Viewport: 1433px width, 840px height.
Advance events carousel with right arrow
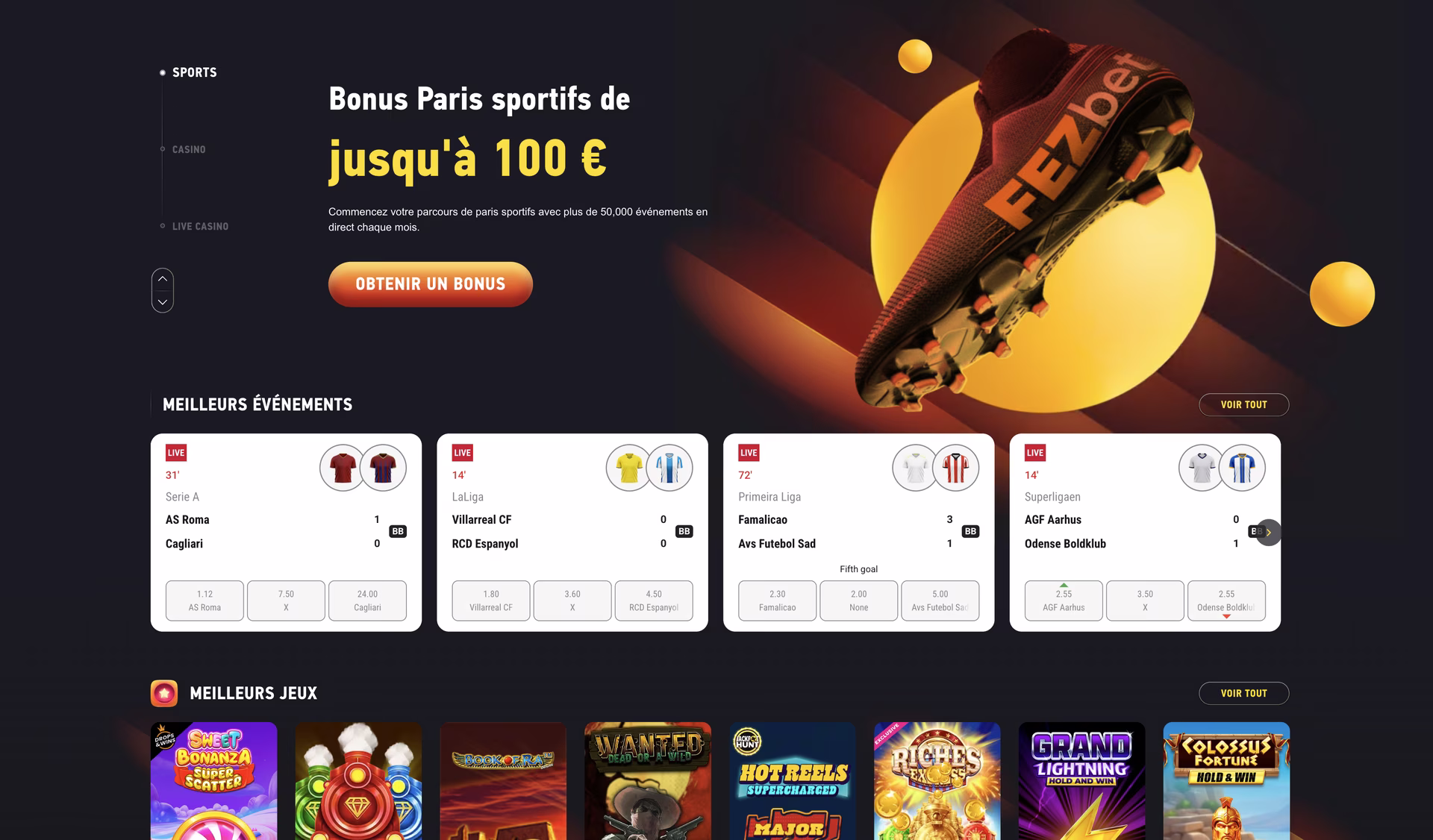pos(1268,532)
